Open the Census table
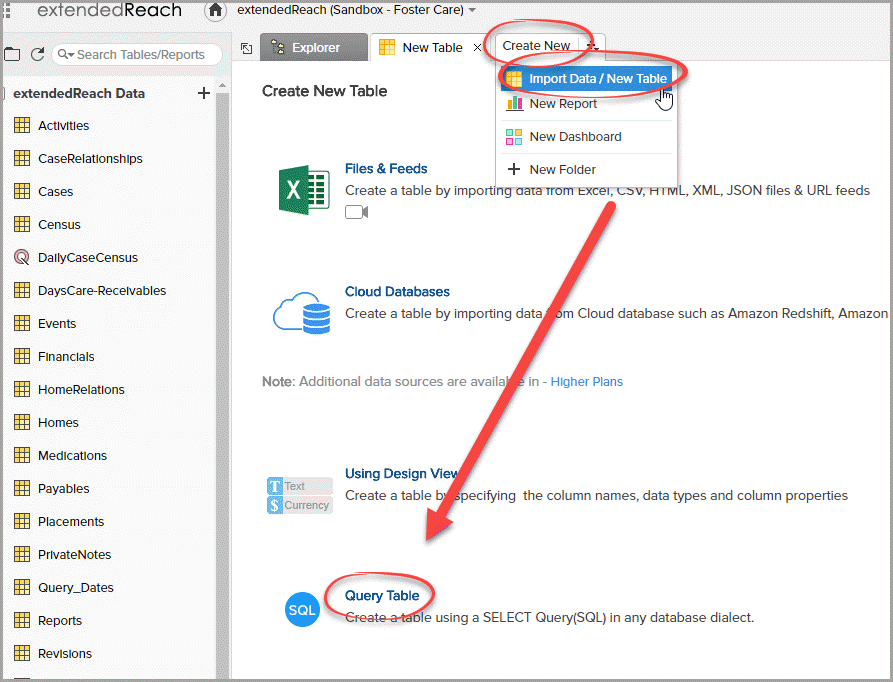Screen dimensions: 893x682 [59, 224]
